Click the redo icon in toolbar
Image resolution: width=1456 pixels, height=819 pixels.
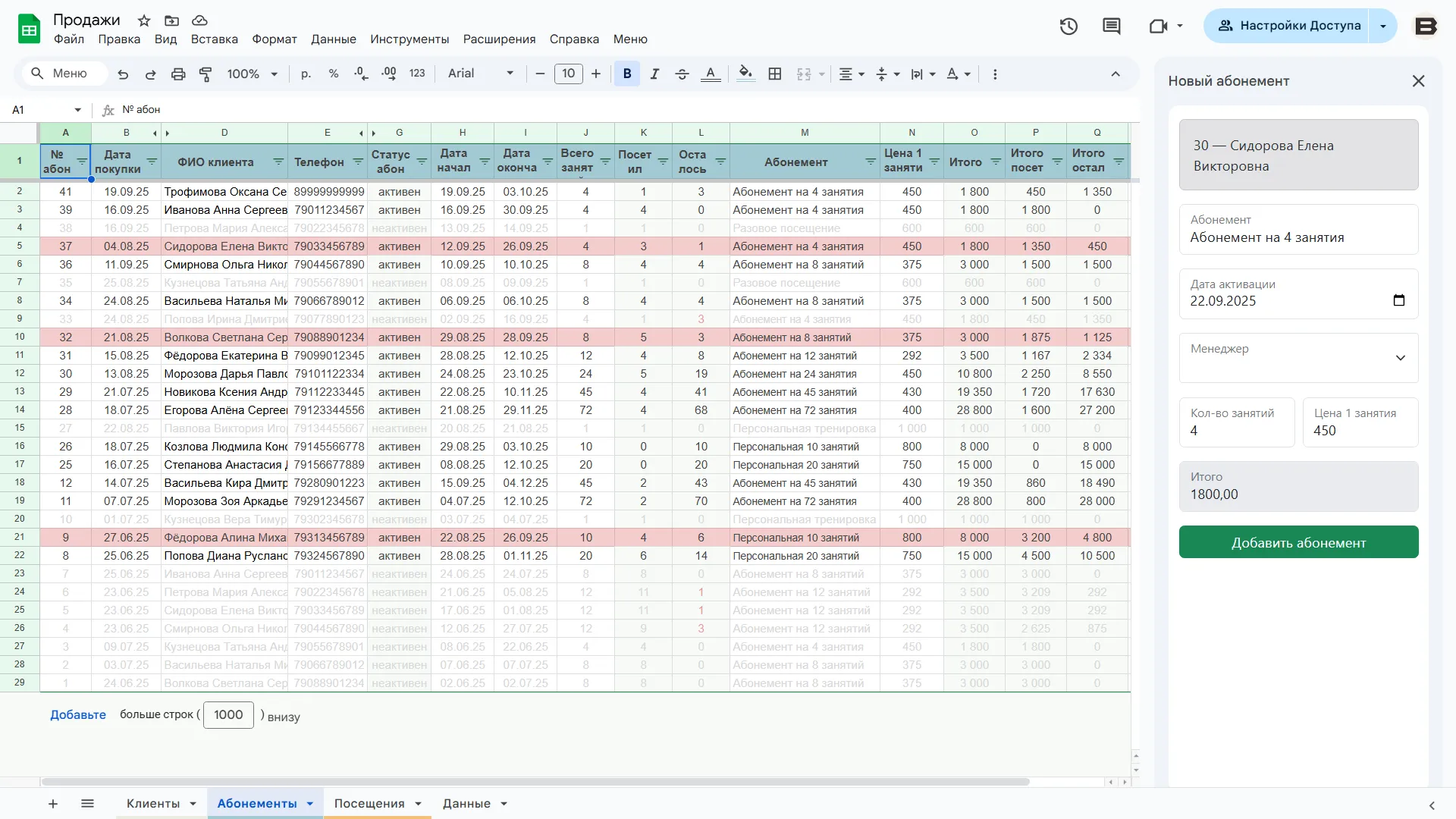[150, 74]
